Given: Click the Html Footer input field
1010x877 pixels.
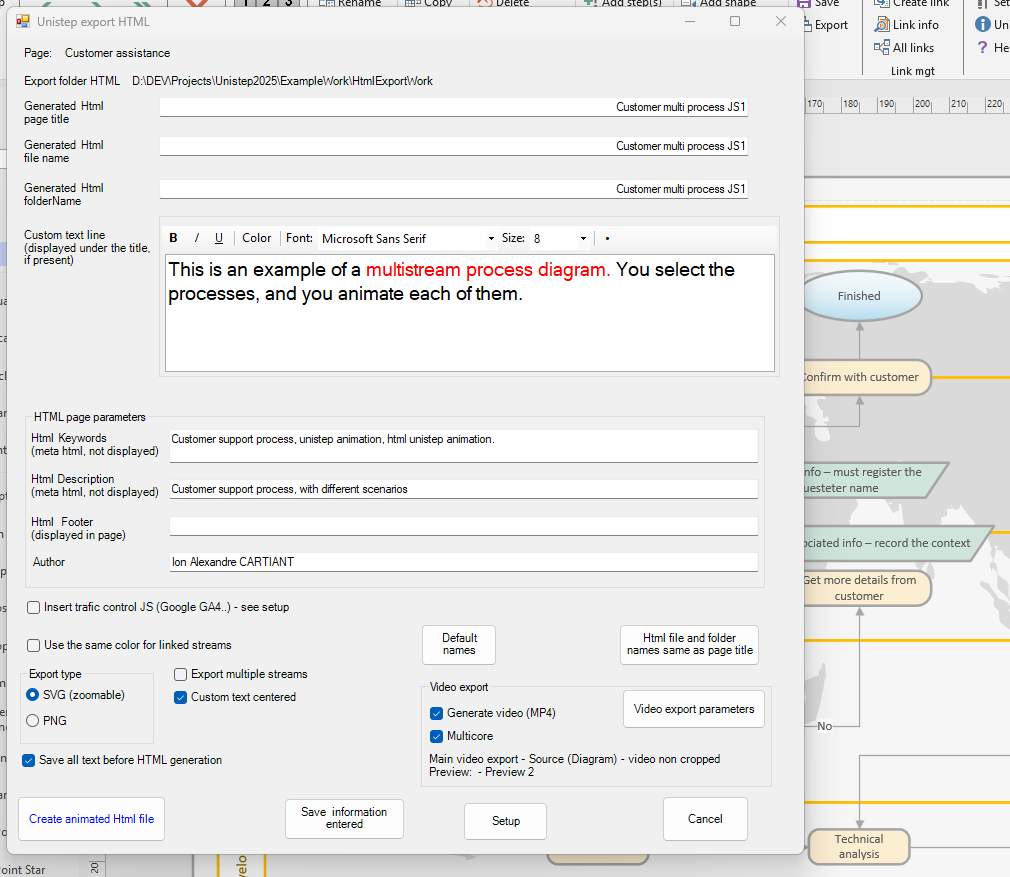Looking at the screenshot, I should point(463,526).
